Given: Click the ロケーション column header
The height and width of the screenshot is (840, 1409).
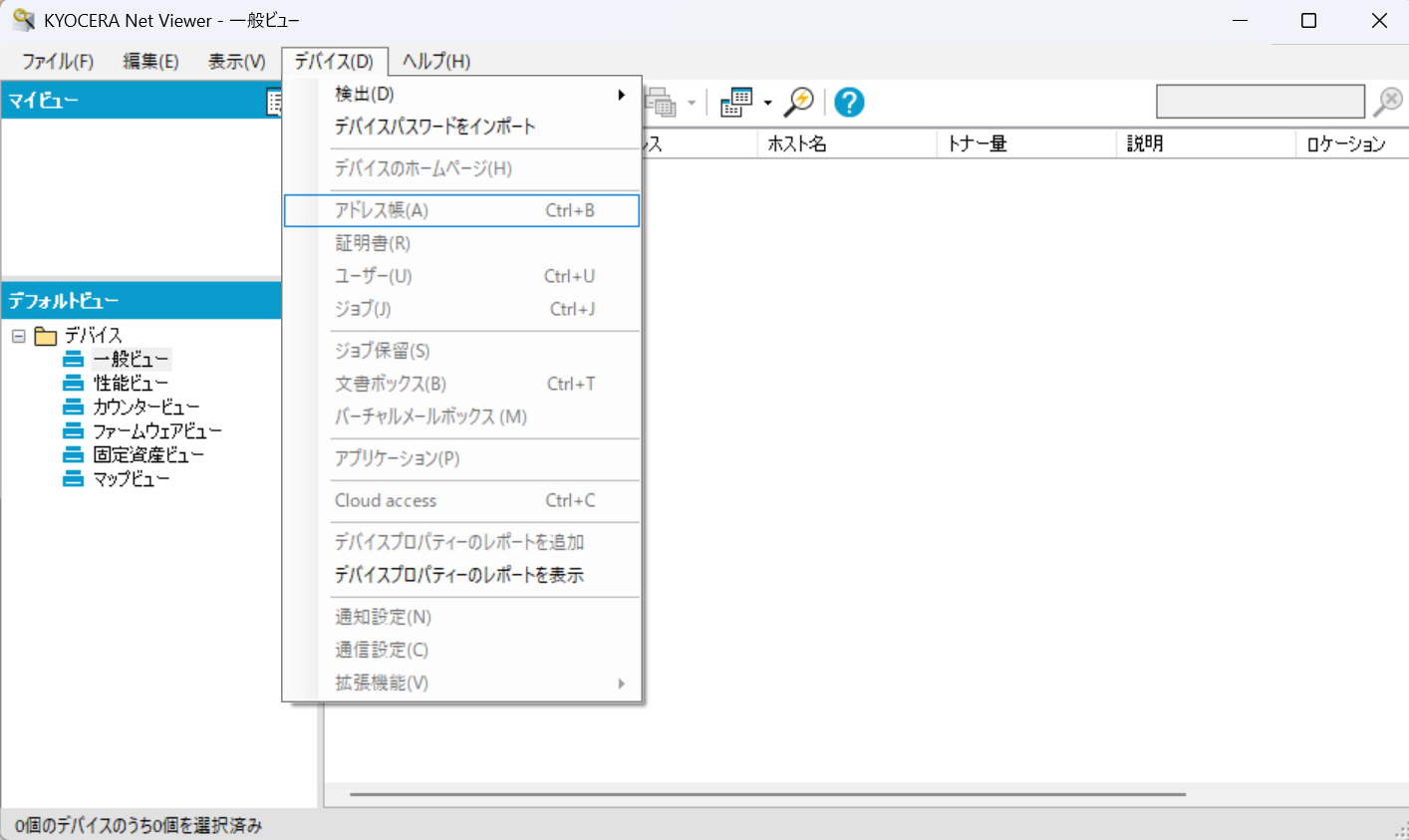Looking at the screenshot, I should pos(1352,143).
